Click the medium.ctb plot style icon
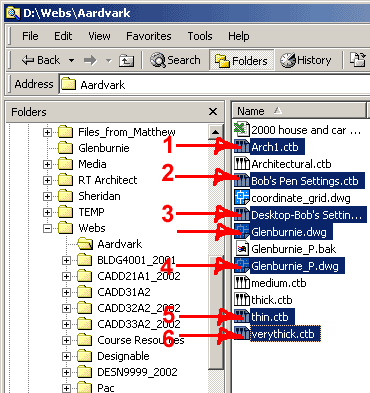Viewport: 370px width, 393px height. [242, 283]
